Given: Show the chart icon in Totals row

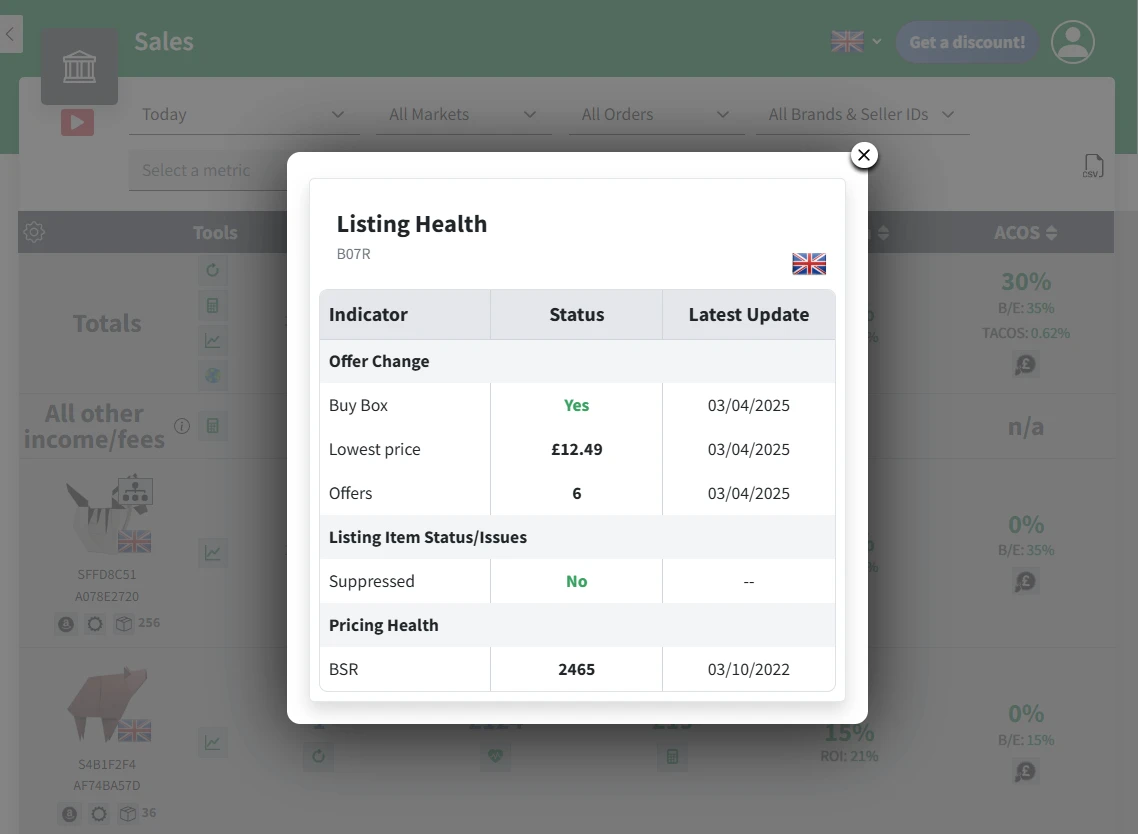Looking at the screenshot, I should coord(213,340).
